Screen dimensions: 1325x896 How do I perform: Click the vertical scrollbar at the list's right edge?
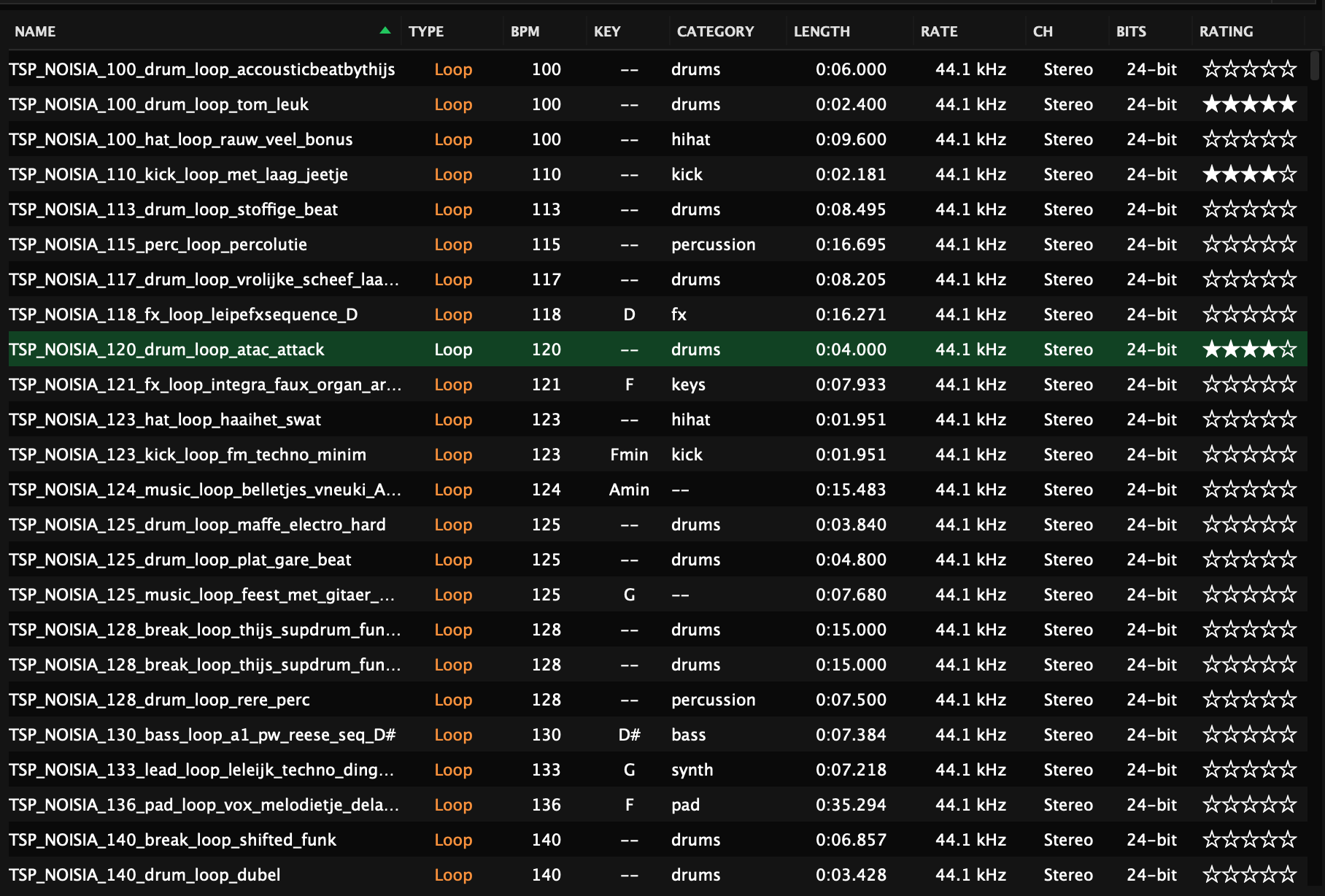point(1315,66)
